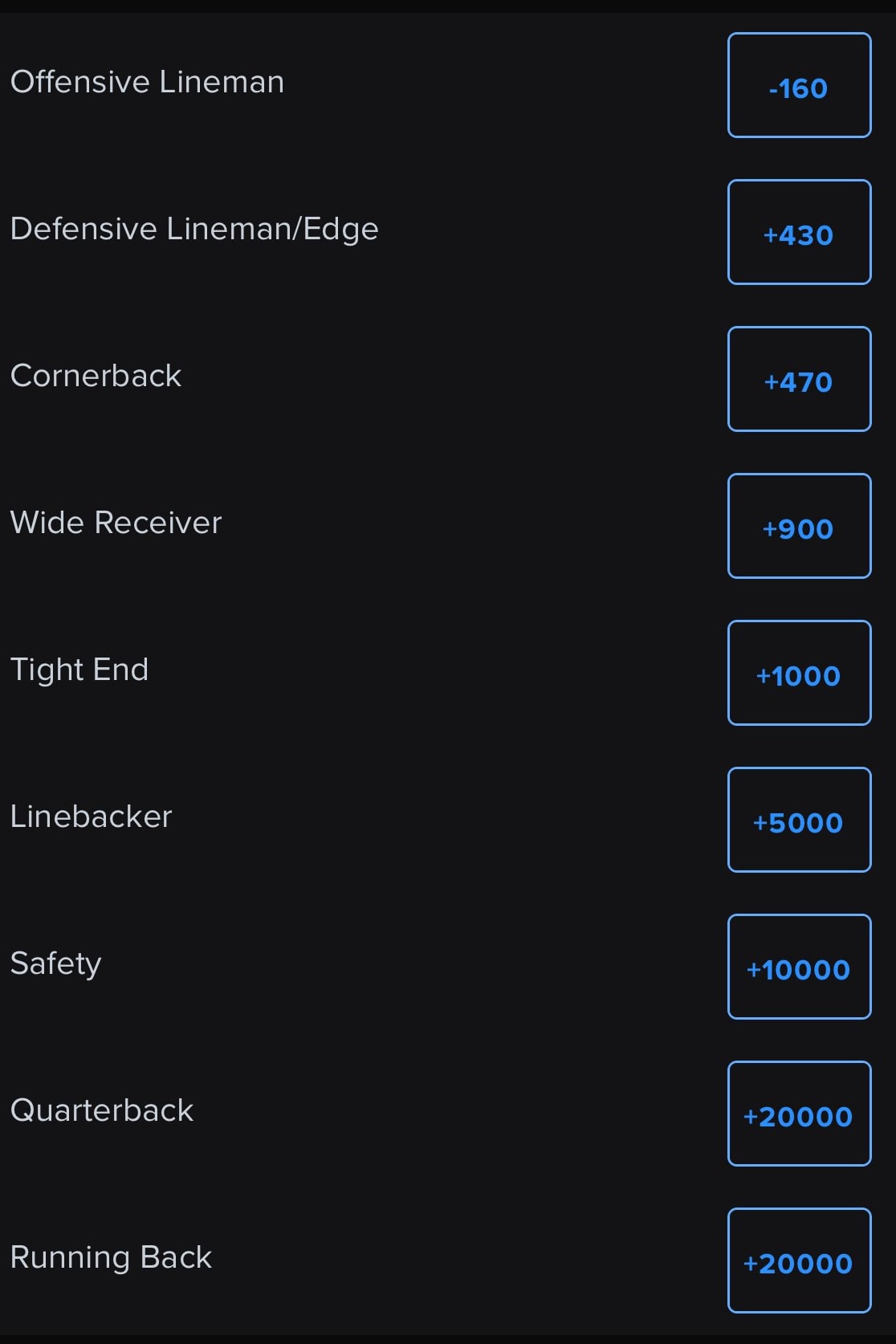
Task: Click the blue +900 number text
Action: [x=798, y=529]
